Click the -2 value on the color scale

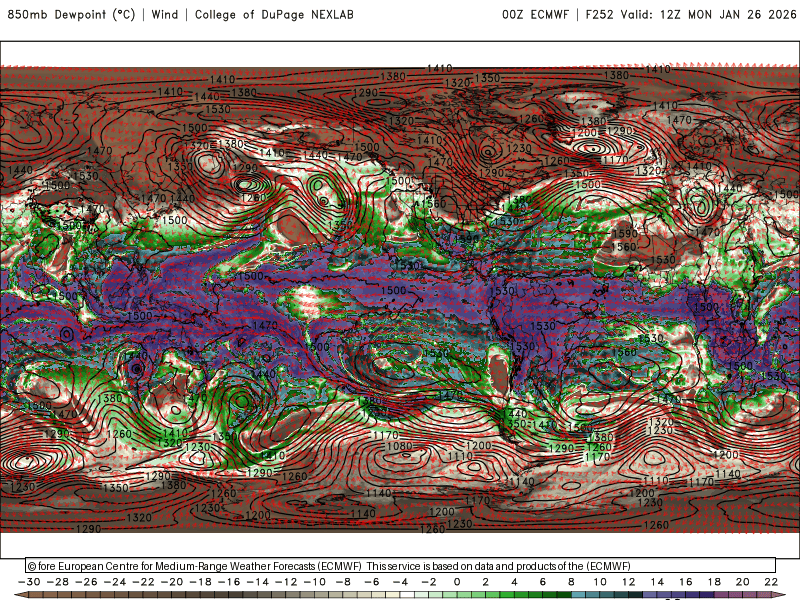click(429, 582)
